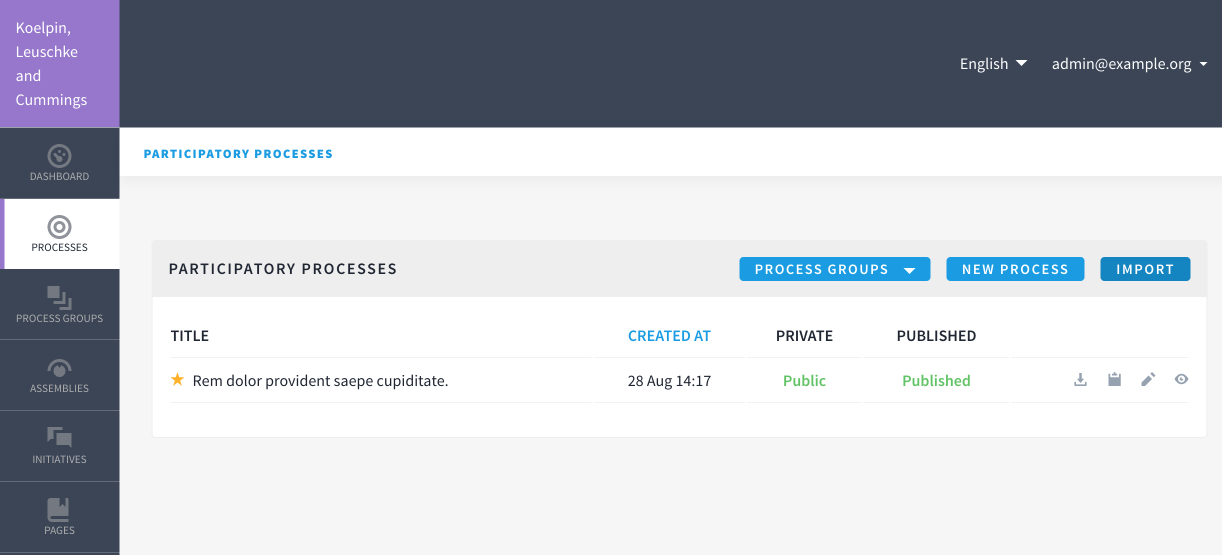Viewport: 1222px width, 555px height.
Task: Open the Dashboard from the sidebar
Action: (60, 164)
